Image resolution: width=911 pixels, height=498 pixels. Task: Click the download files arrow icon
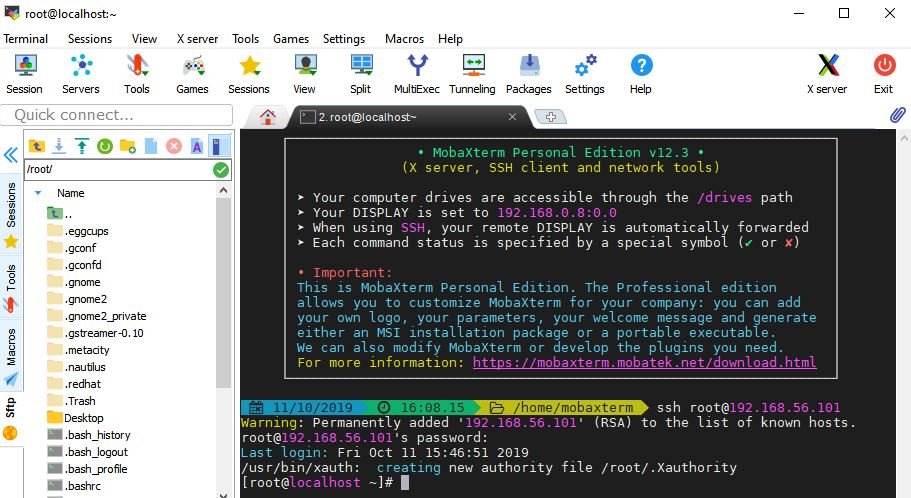pos(59,146)
